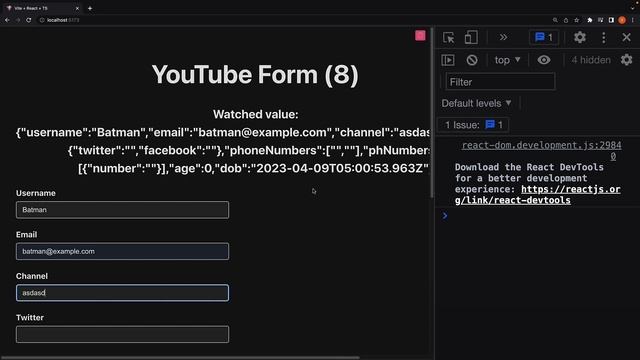640x360 pixels.
Task: Focus the Username input field
Action: [x=122, y=210]
